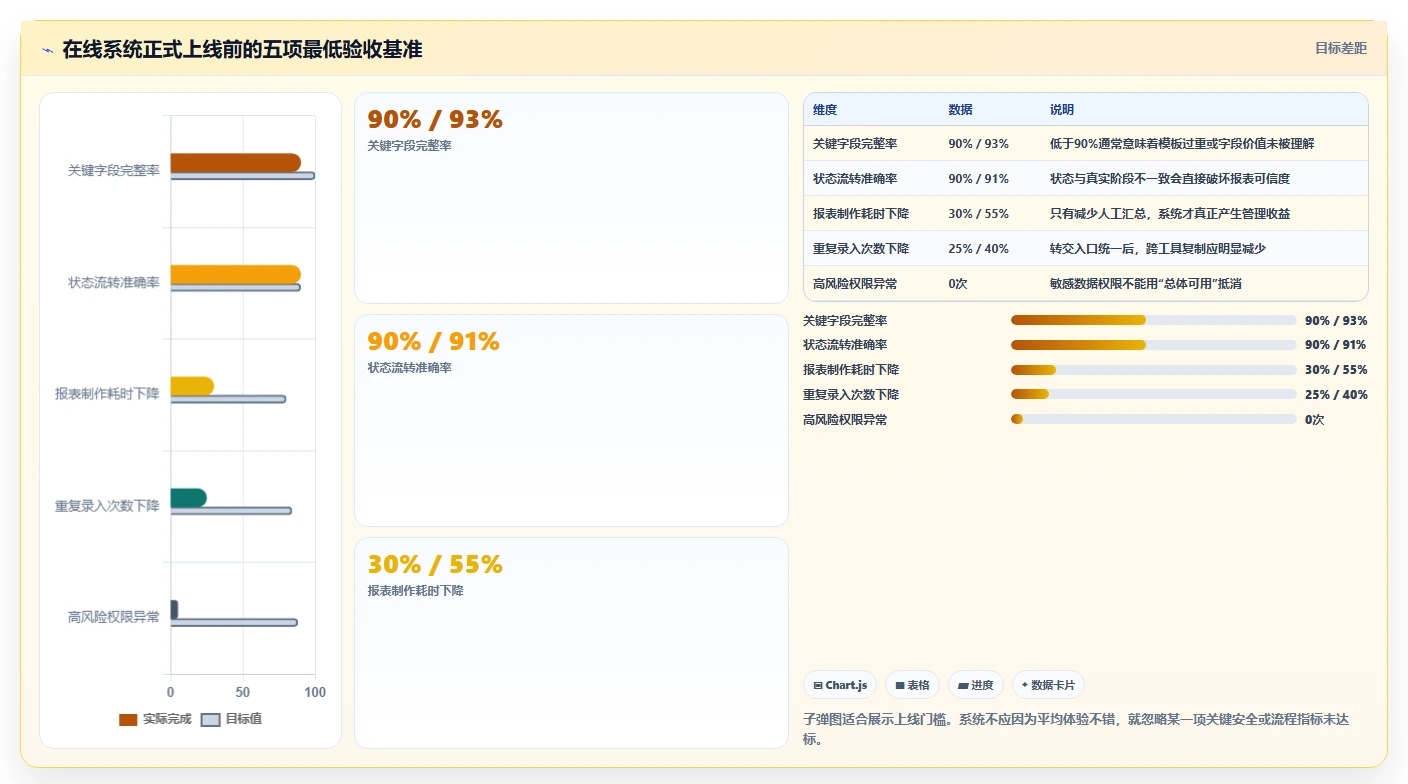Click chart axis label 重复录入次数下降

[x=108, y=506]
